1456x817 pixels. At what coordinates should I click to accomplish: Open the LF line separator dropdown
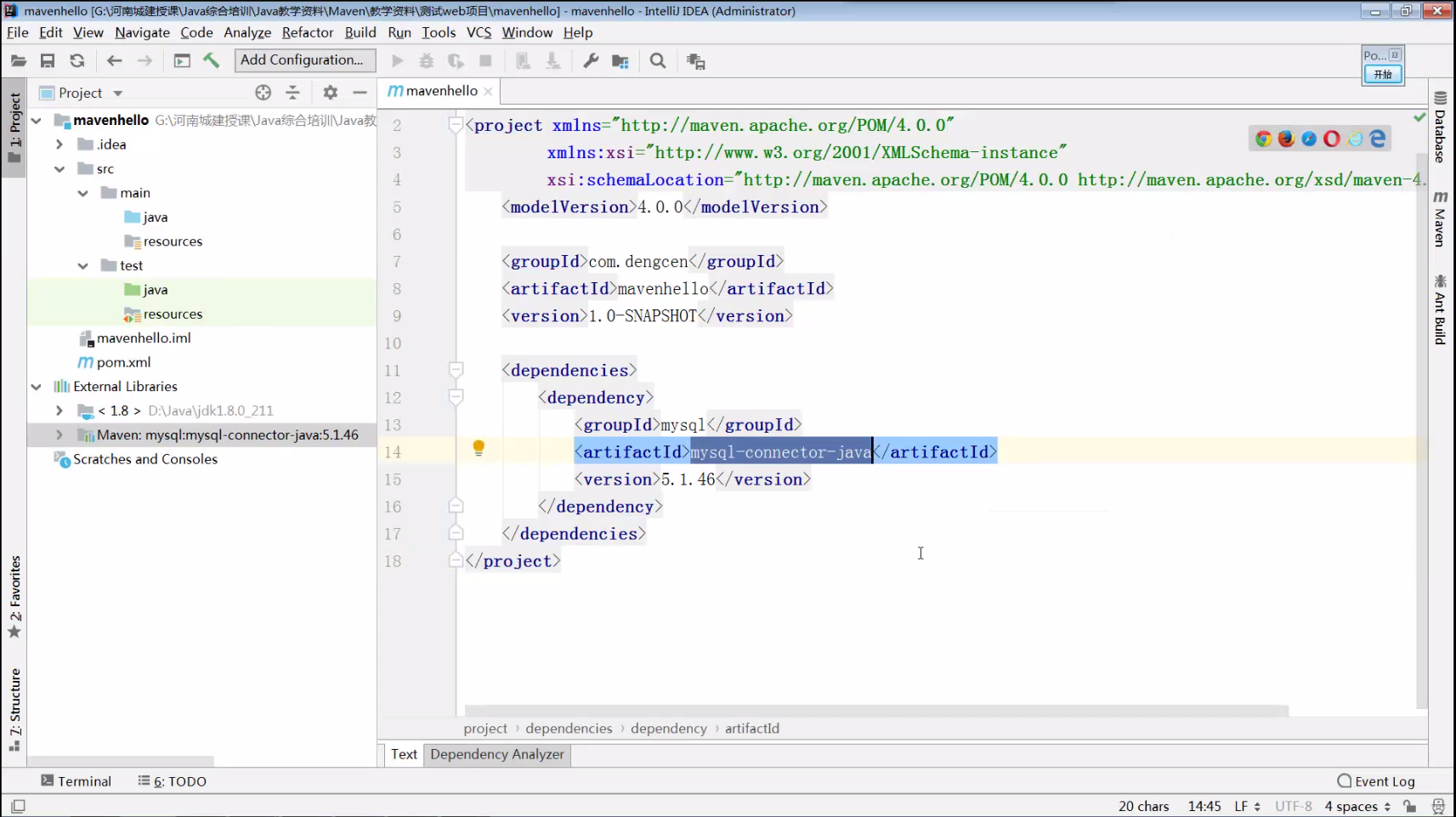(1247, 806)
